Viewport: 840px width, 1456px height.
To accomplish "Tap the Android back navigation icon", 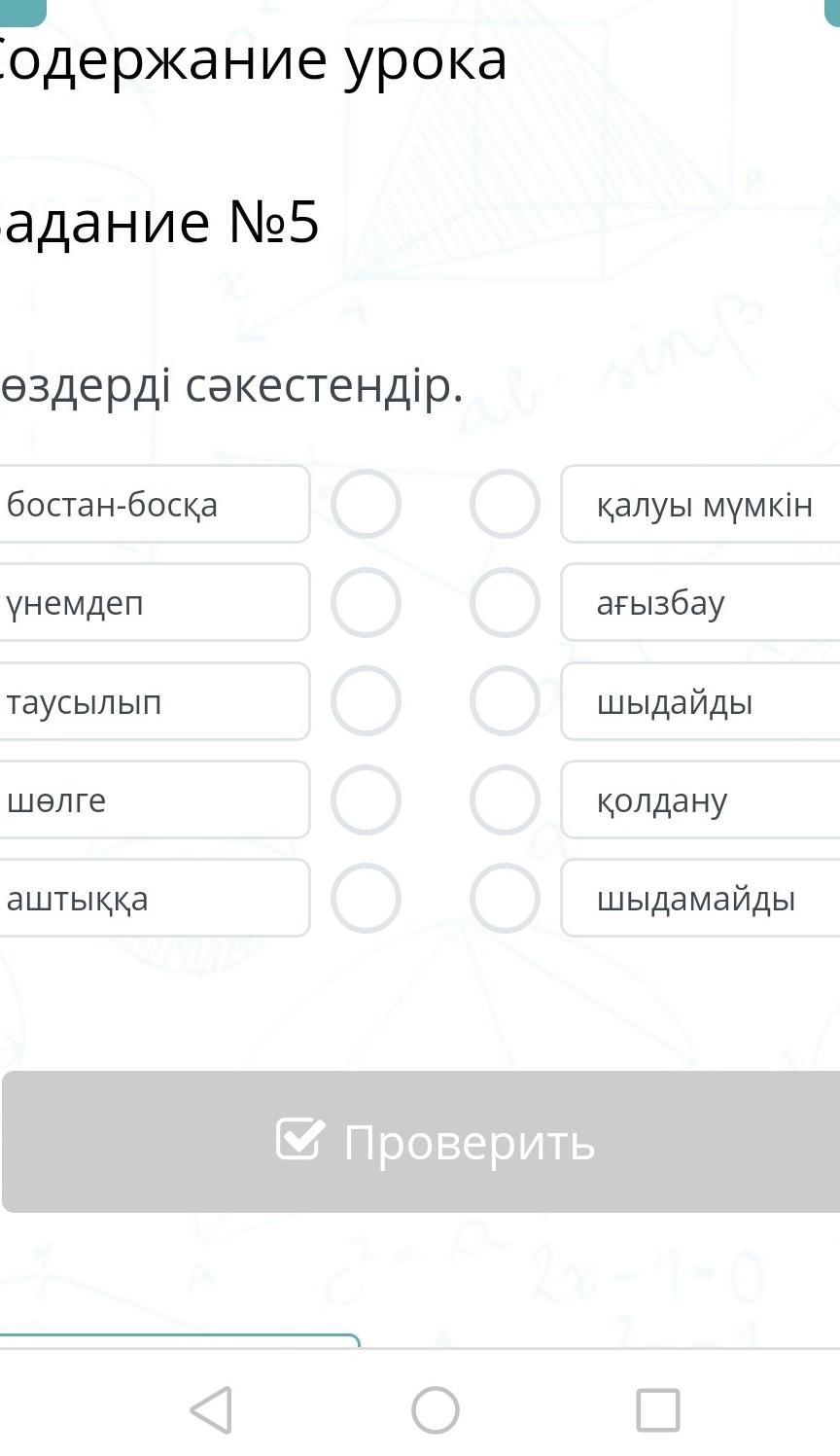I will pos(212,1409).
